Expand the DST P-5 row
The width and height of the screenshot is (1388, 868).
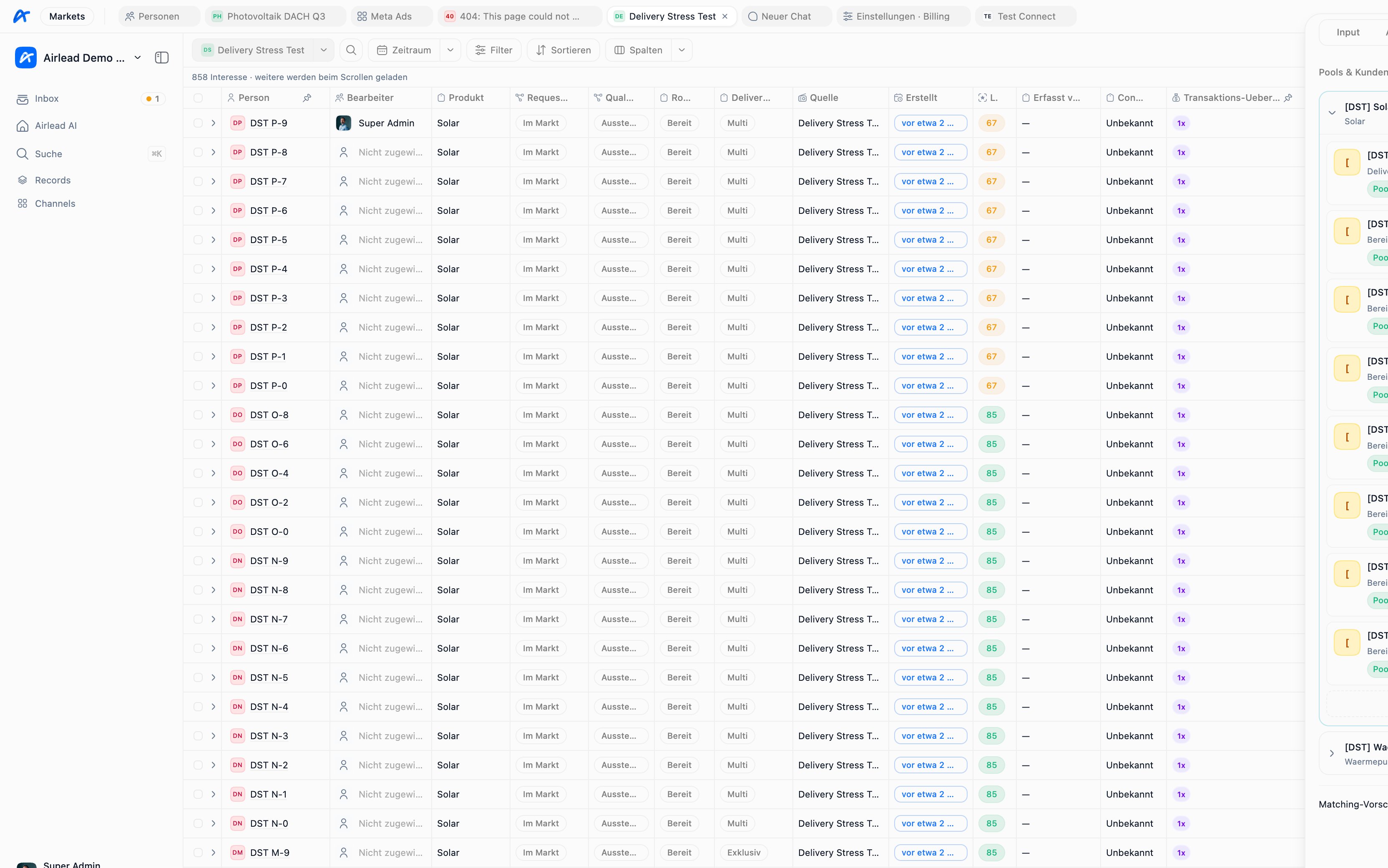213,240
